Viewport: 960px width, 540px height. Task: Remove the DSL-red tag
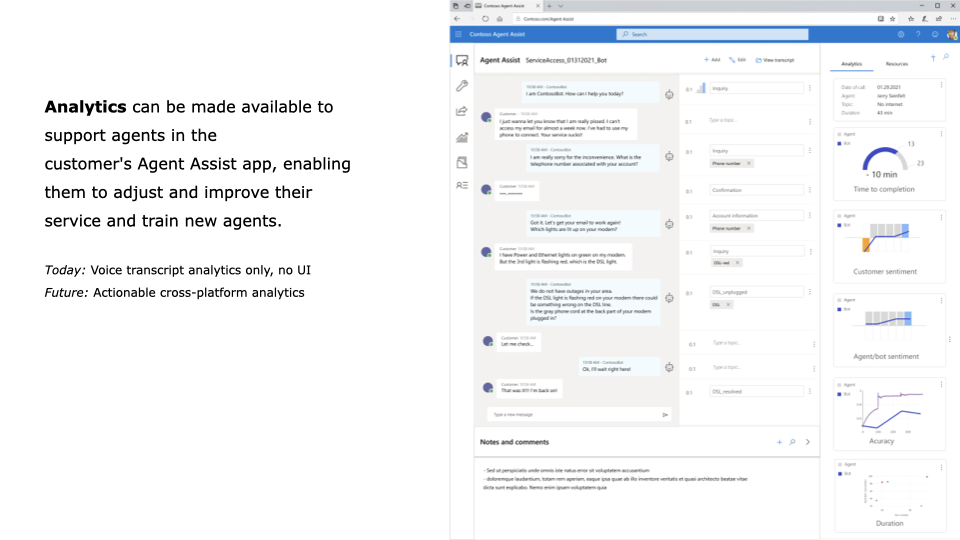pyautogui.click(x=737, y=263)
